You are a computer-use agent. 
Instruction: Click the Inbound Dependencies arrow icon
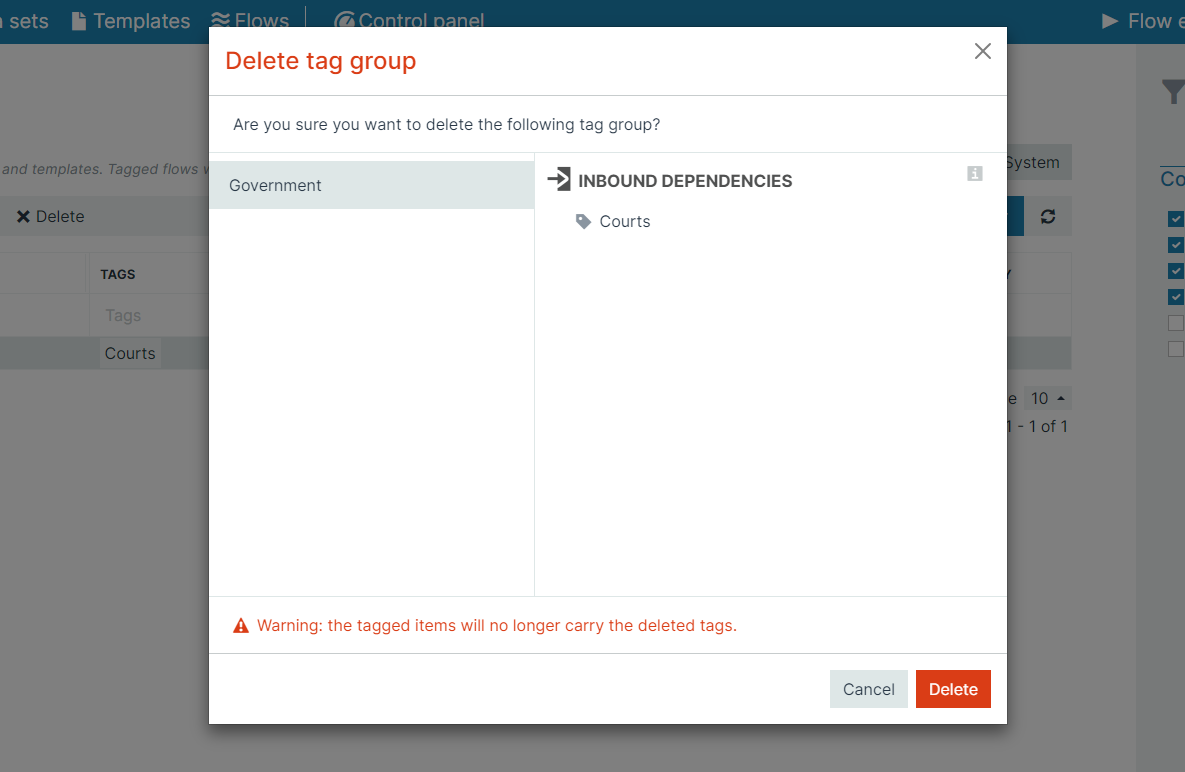pyautogui.click(x=559, y=180)
